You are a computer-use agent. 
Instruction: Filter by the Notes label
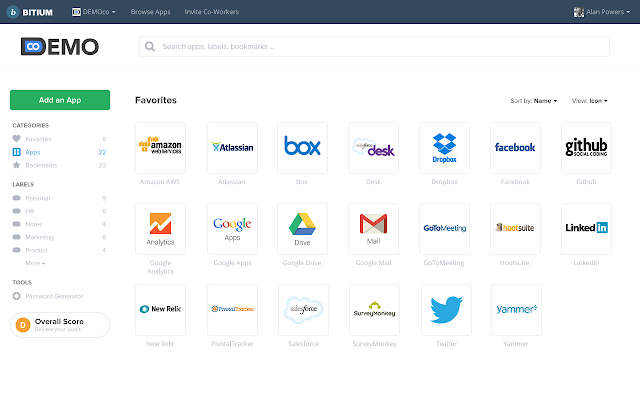tap(60, 224)
